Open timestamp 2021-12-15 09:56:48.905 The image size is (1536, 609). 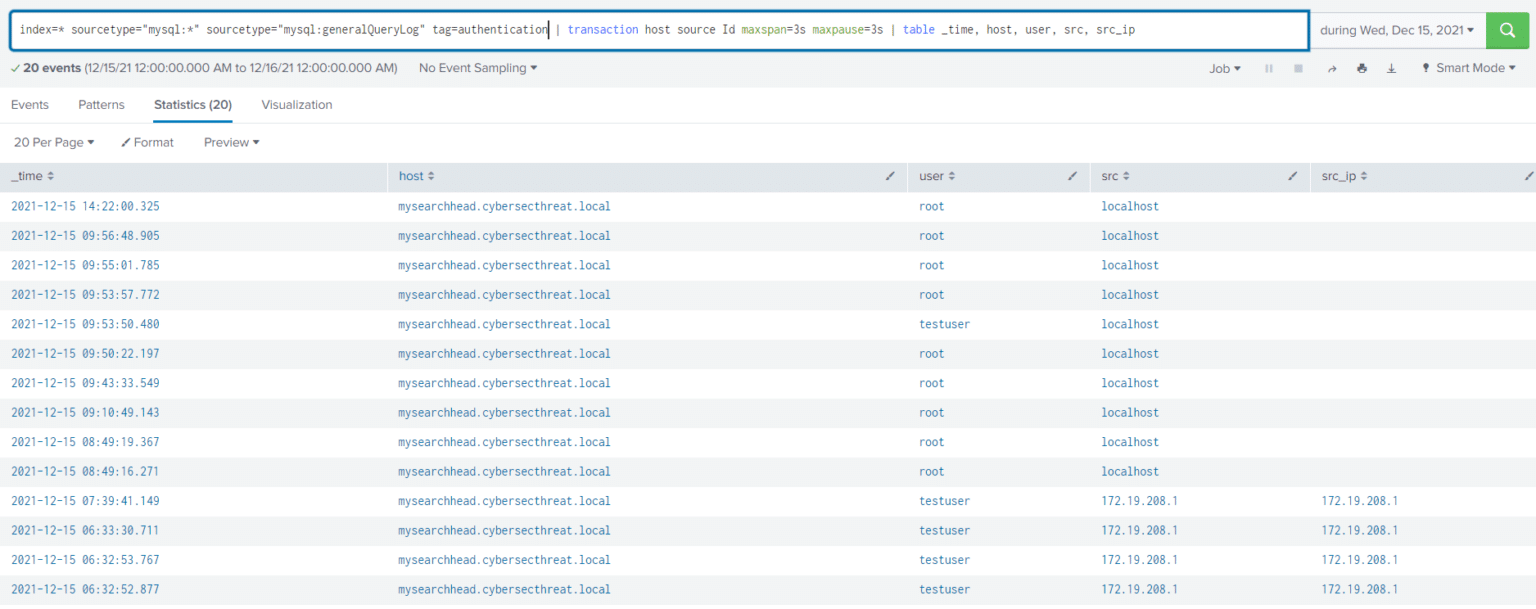[85, 236]
